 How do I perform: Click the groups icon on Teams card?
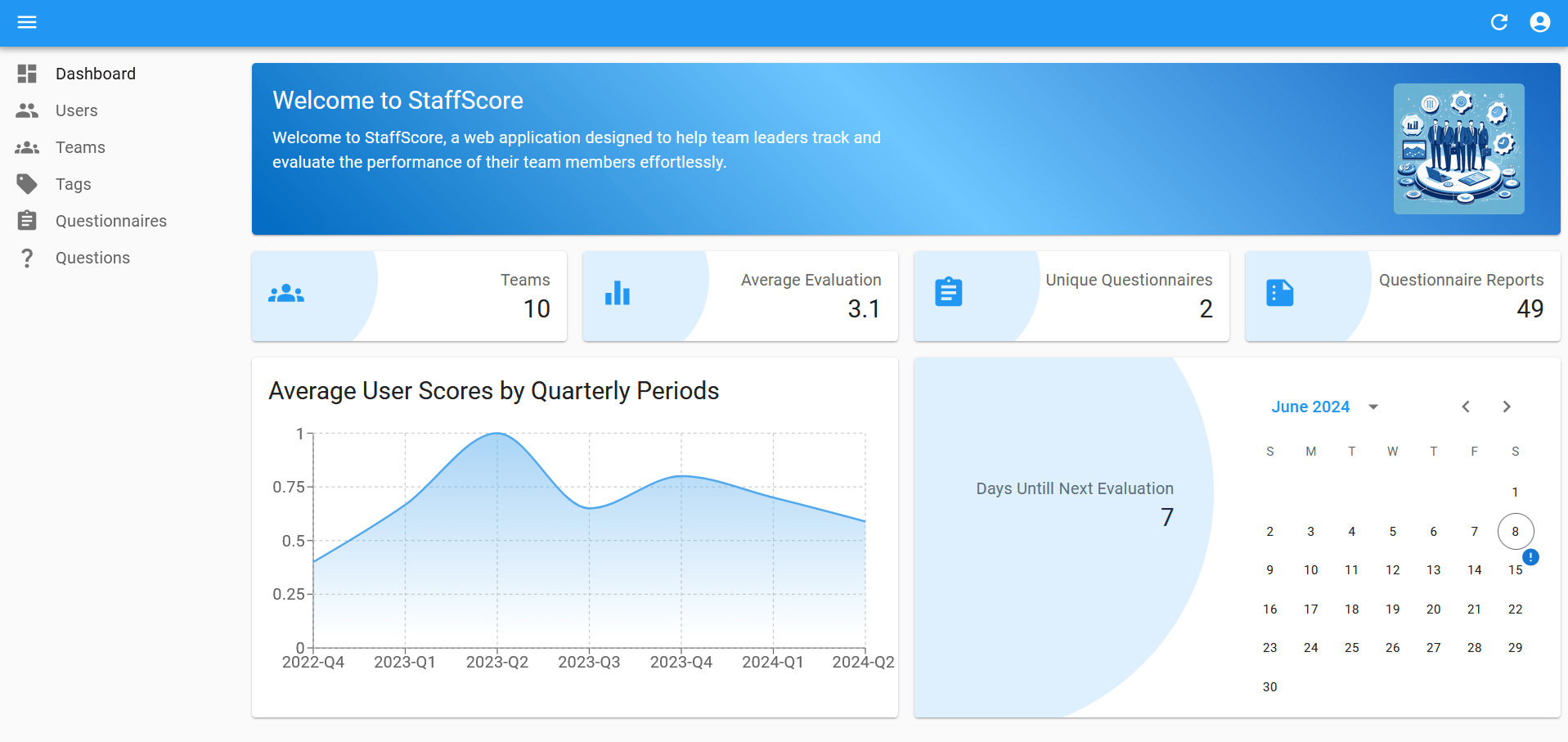(286, 293)
